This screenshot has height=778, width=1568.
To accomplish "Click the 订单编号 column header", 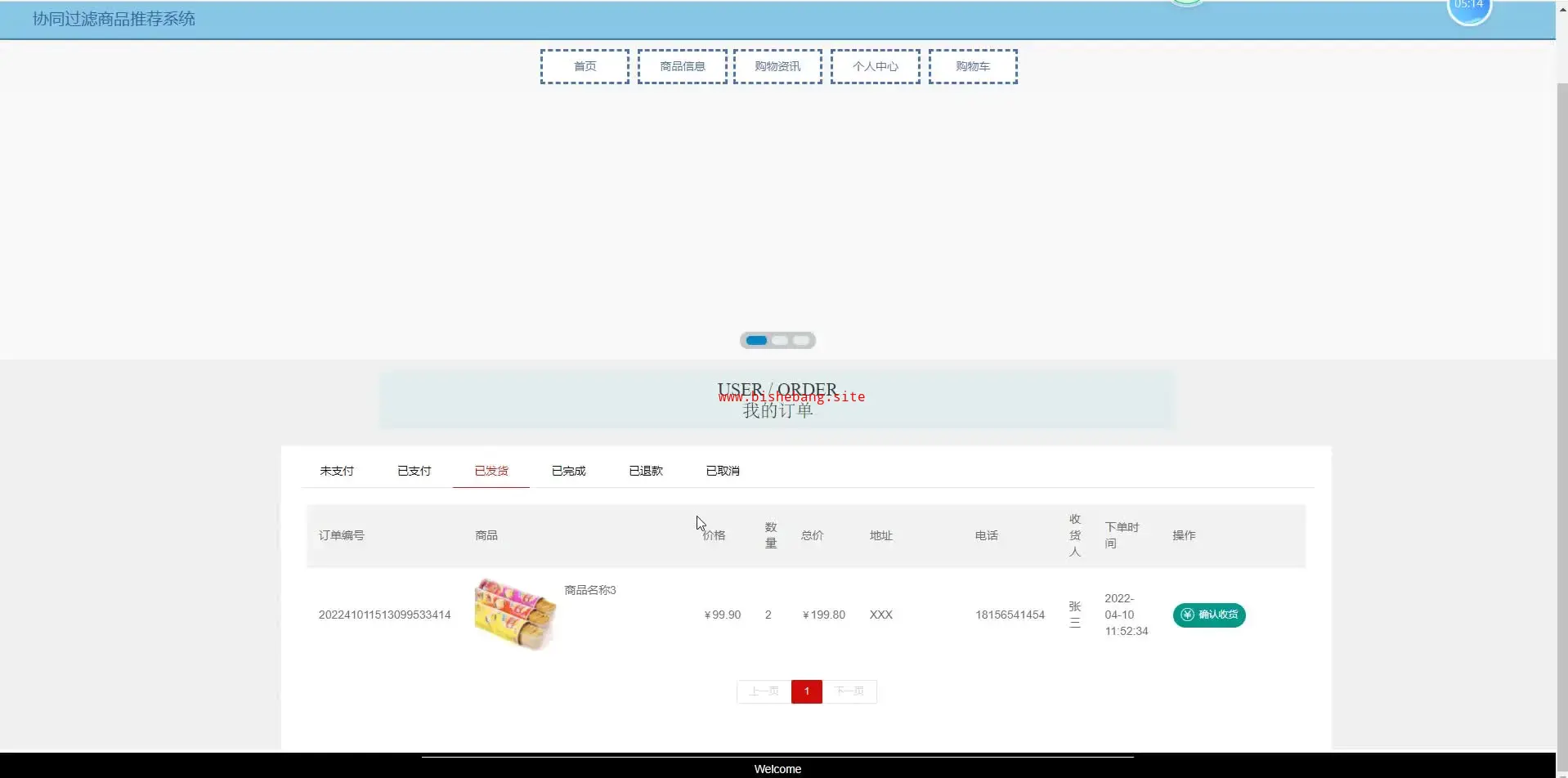I will [342, 535].
